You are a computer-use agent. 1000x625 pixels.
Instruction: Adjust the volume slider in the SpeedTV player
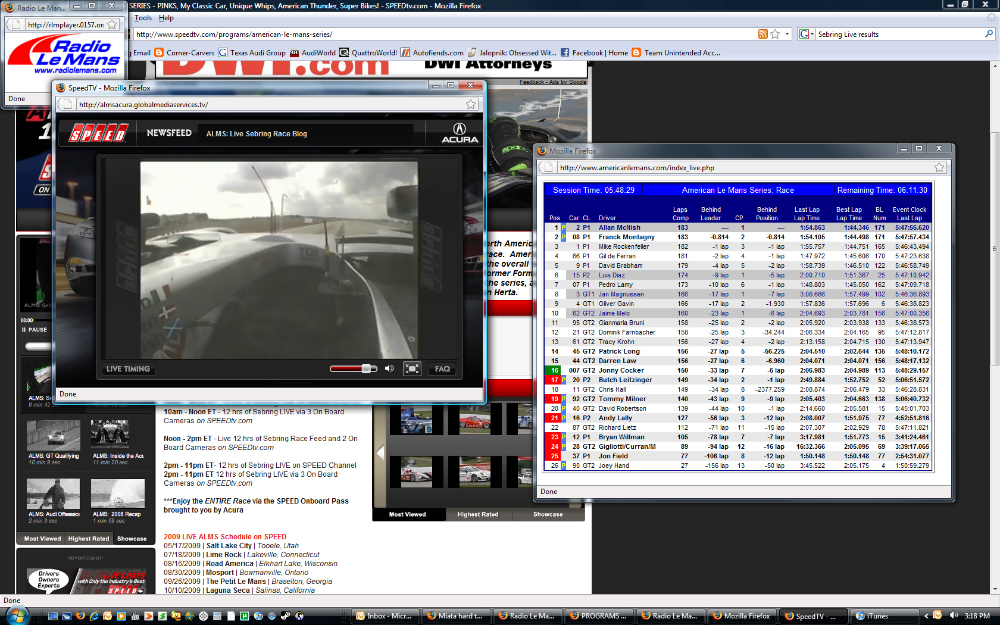(x=353, y=369)
